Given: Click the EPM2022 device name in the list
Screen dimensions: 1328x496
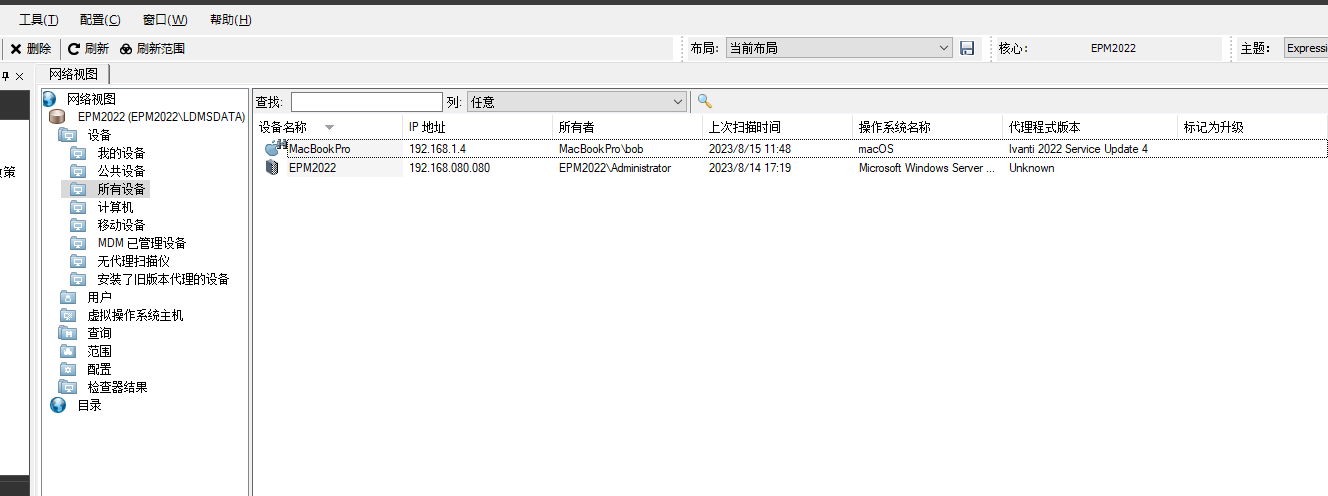Looking at the screenshot, I should click(x=313, y=168).
